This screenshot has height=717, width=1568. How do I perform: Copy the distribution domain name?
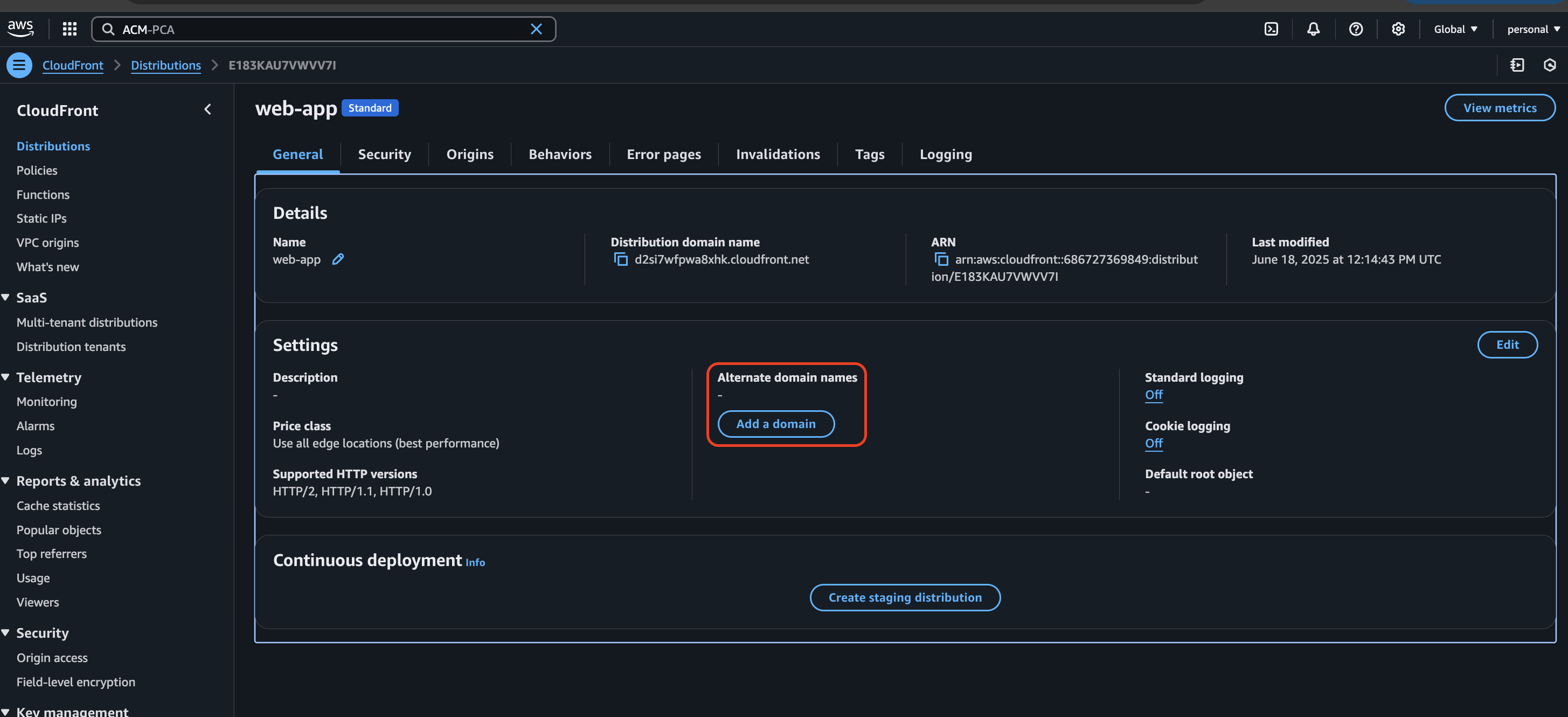(620, 259)
